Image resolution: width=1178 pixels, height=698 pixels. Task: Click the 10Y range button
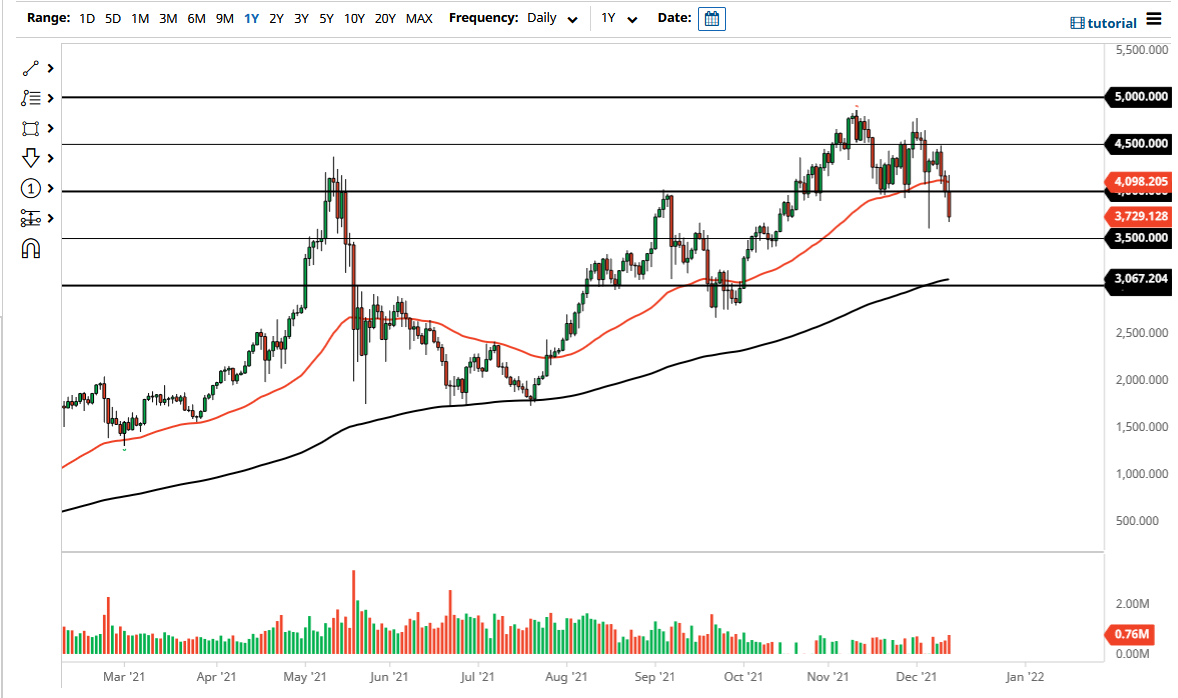pyautogui.click(x=353, y=18)
